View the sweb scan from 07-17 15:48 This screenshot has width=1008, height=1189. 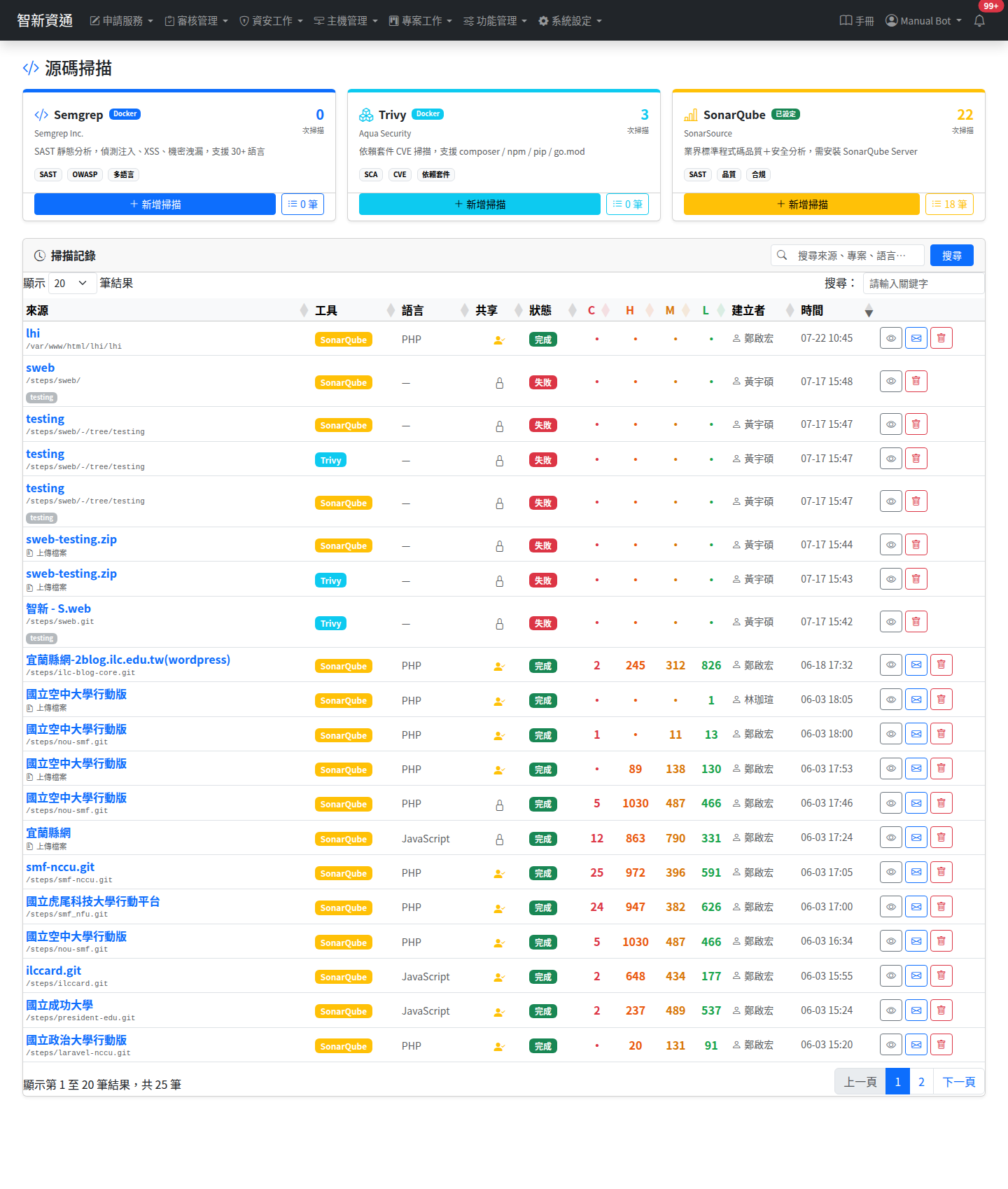point(891,382)
